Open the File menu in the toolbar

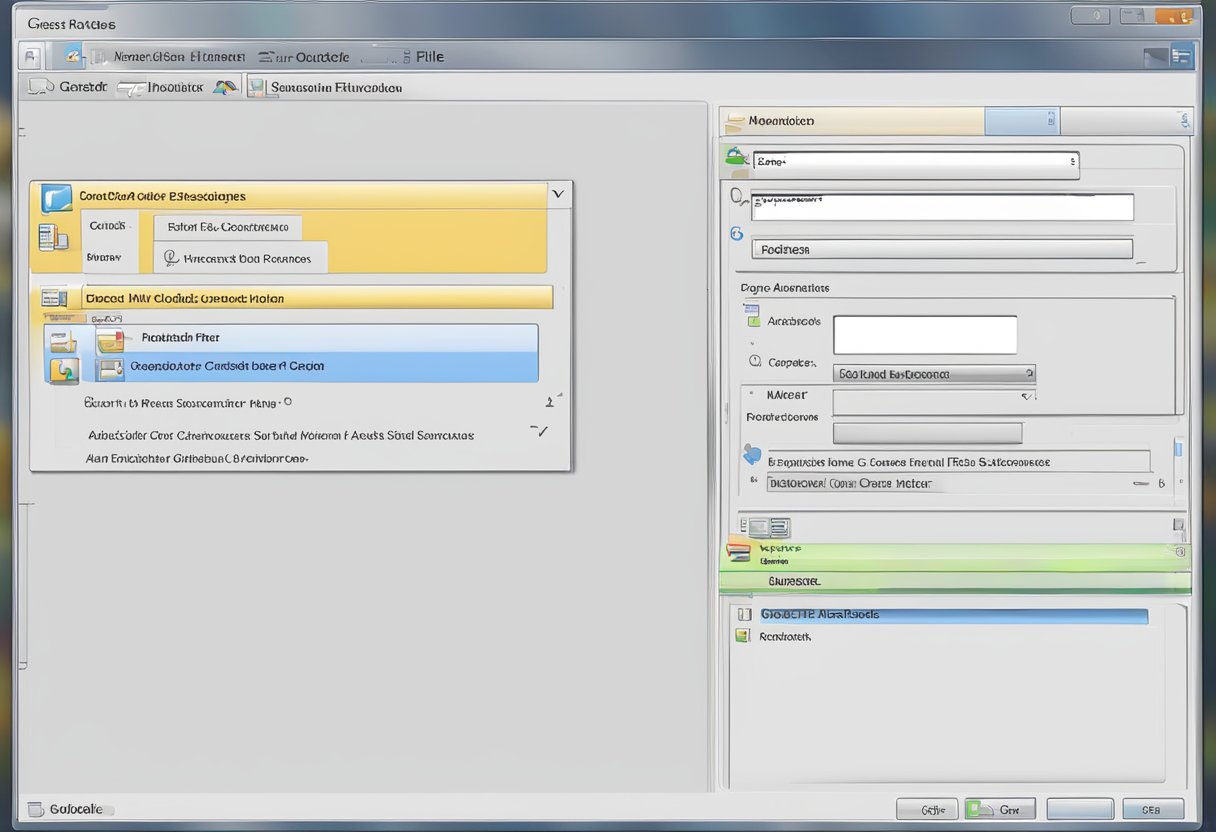(429, 56)
